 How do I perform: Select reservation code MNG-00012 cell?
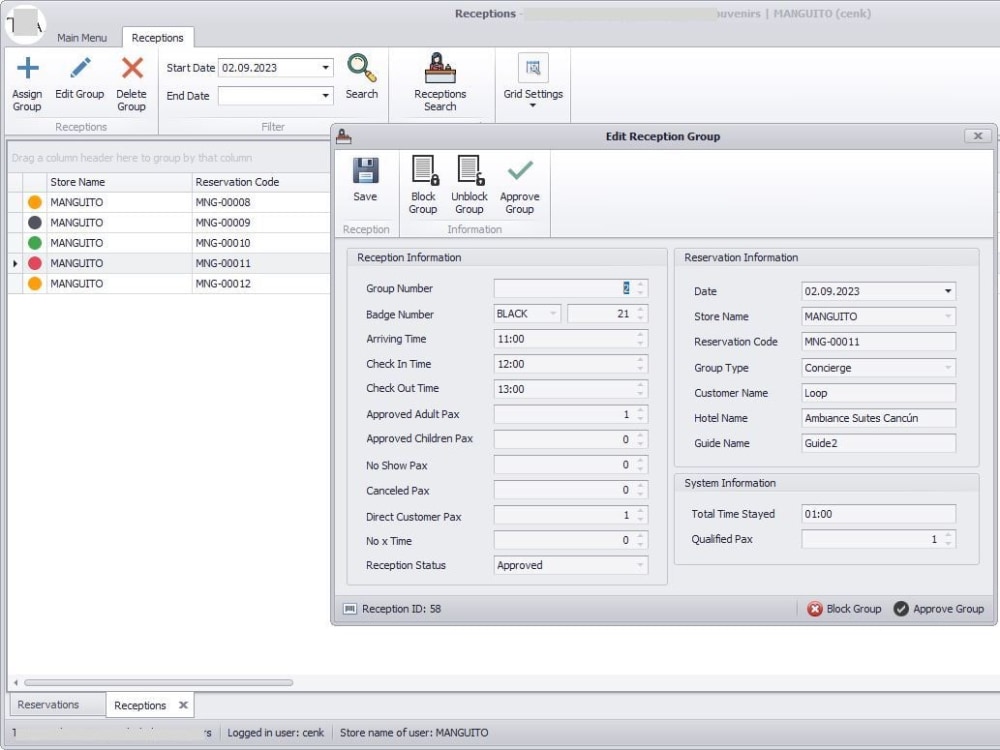(260, 283)
